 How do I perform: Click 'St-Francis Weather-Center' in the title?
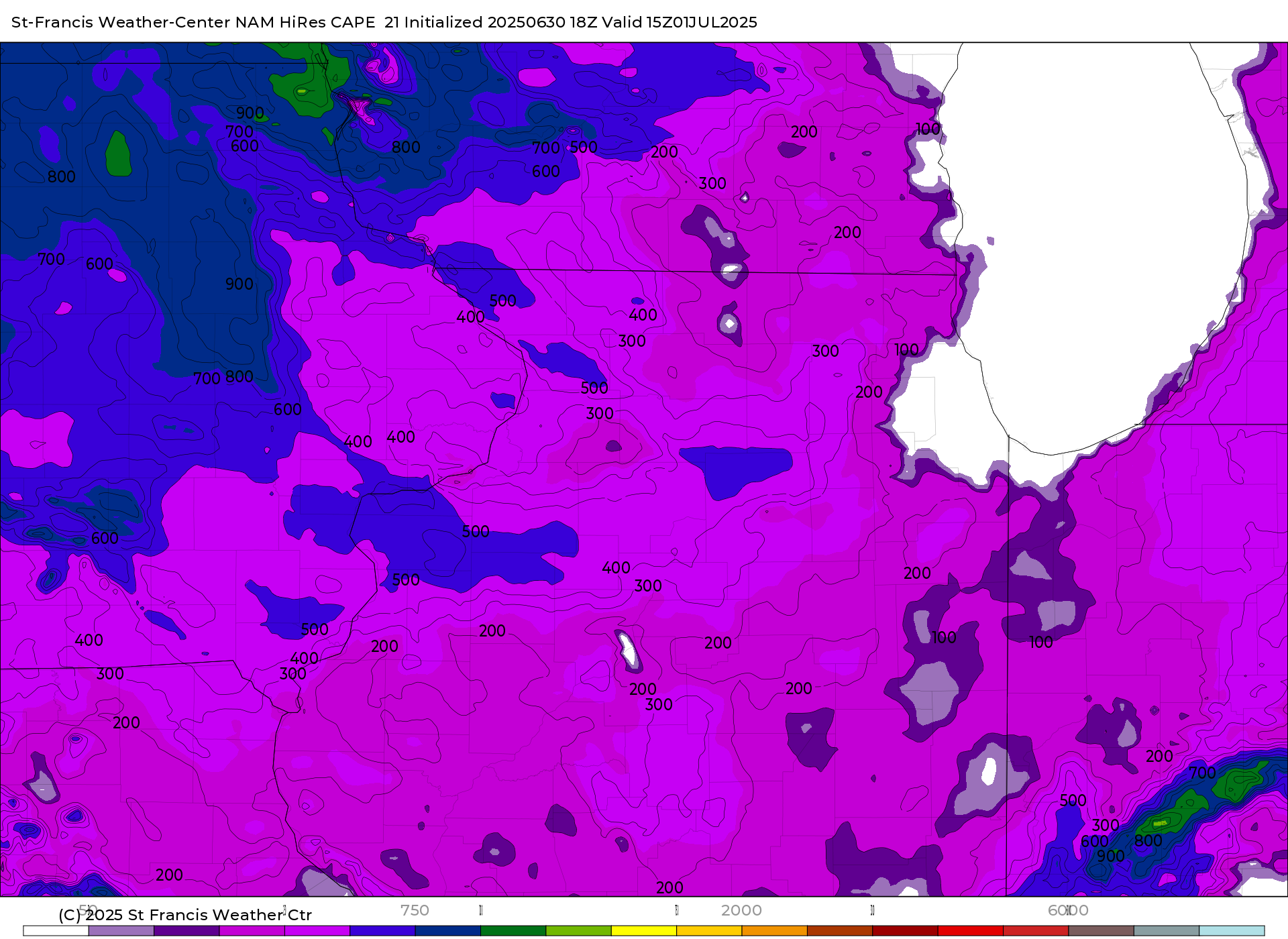[121, 22]
